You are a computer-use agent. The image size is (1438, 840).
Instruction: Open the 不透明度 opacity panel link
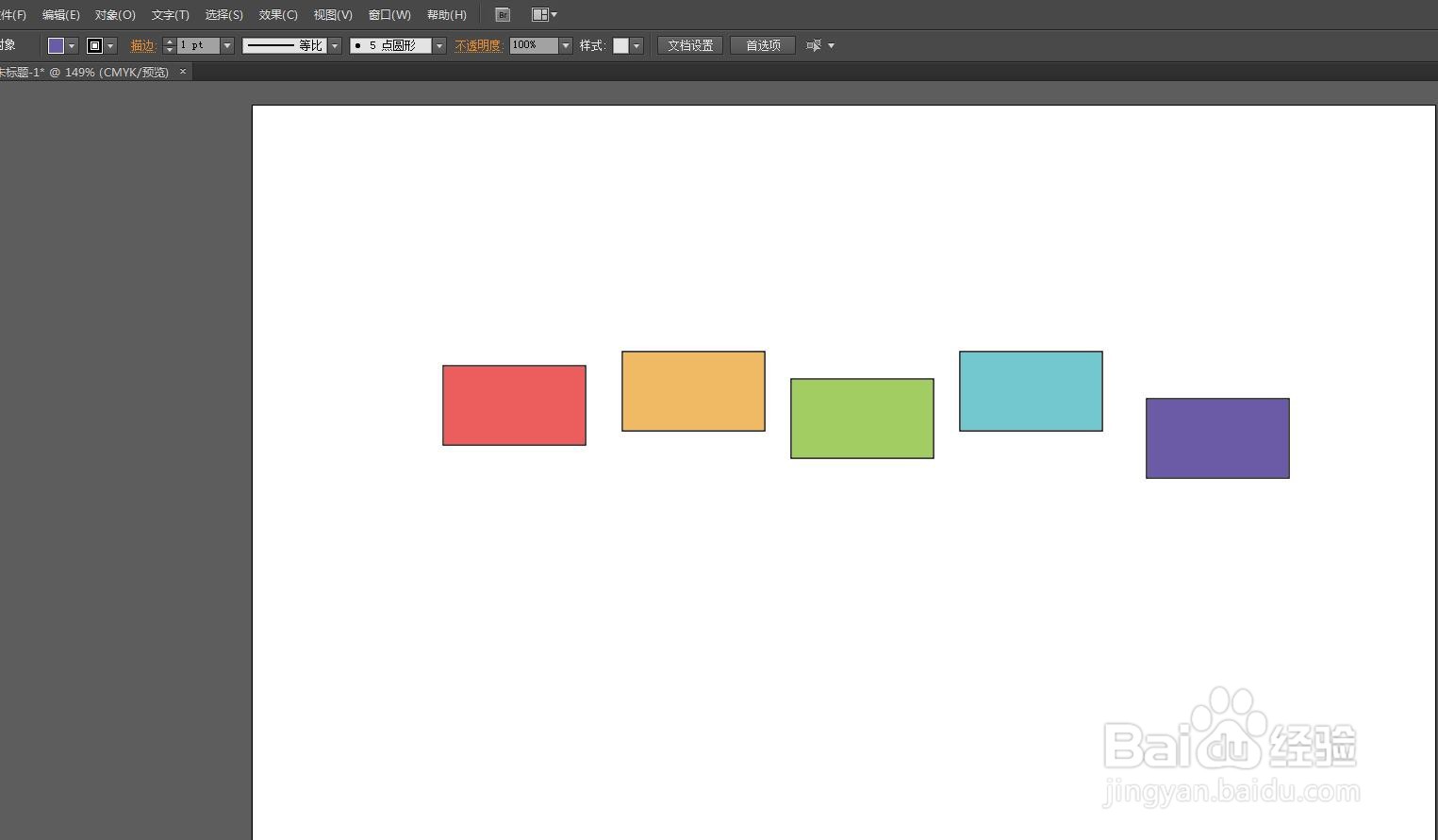pyautogui.click(x=478, y=45)
